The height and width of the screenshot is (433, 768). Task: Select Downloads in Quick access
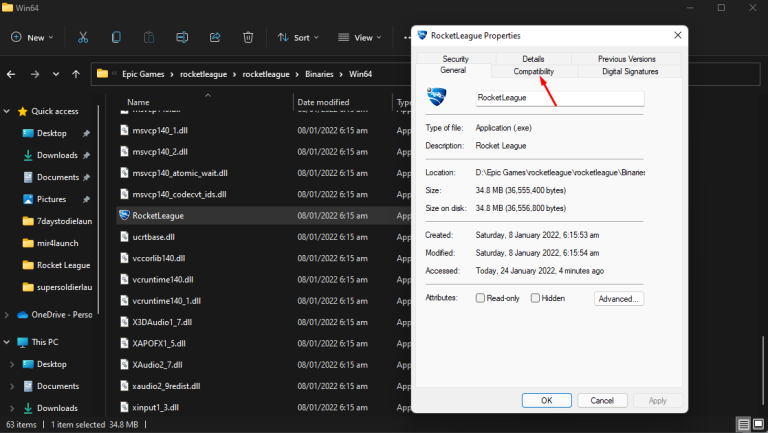pyautogui.click(x=57, y=155)
